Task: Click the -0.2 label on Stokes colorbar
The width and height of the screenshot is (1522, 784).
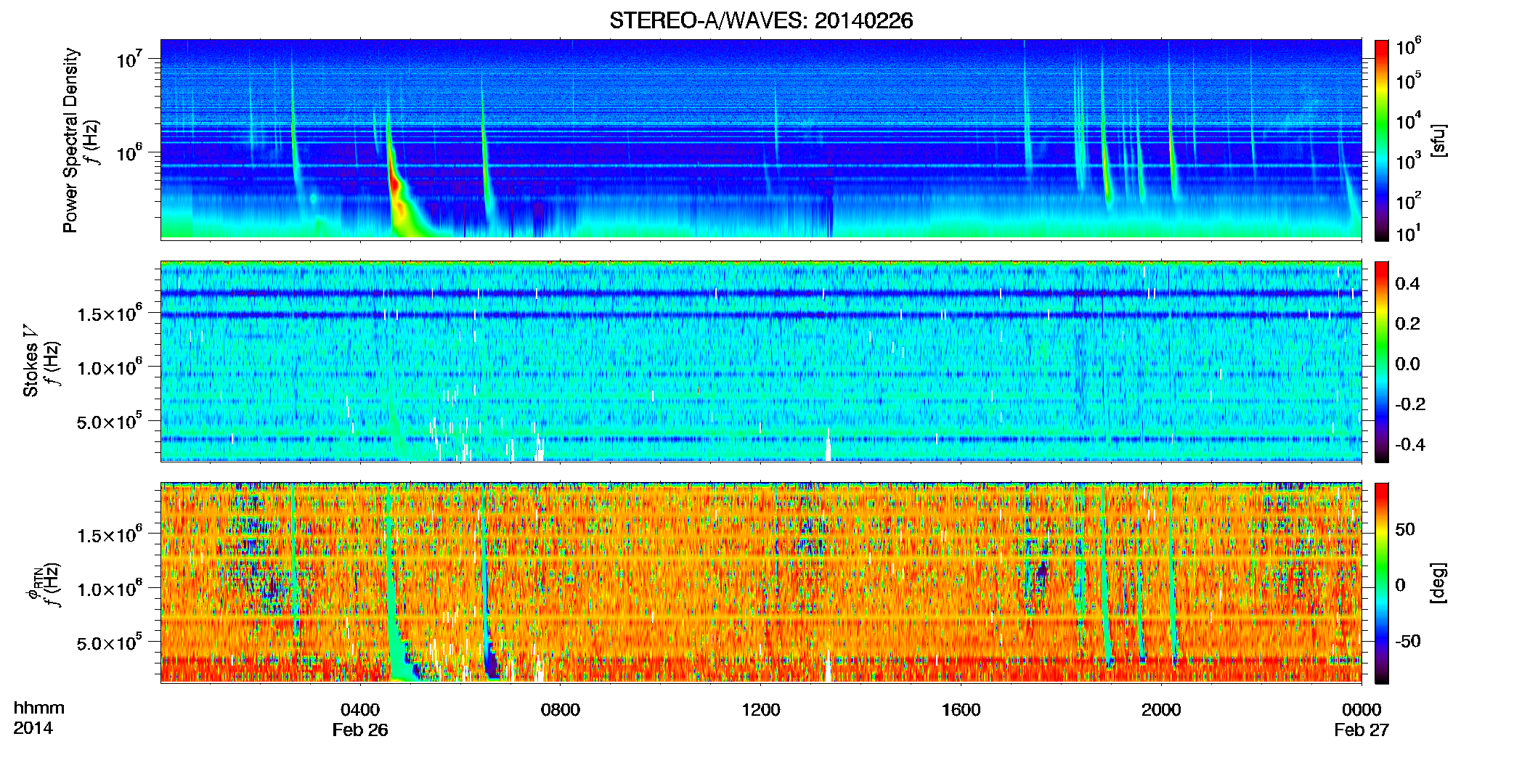Action: pos(1410,404)
